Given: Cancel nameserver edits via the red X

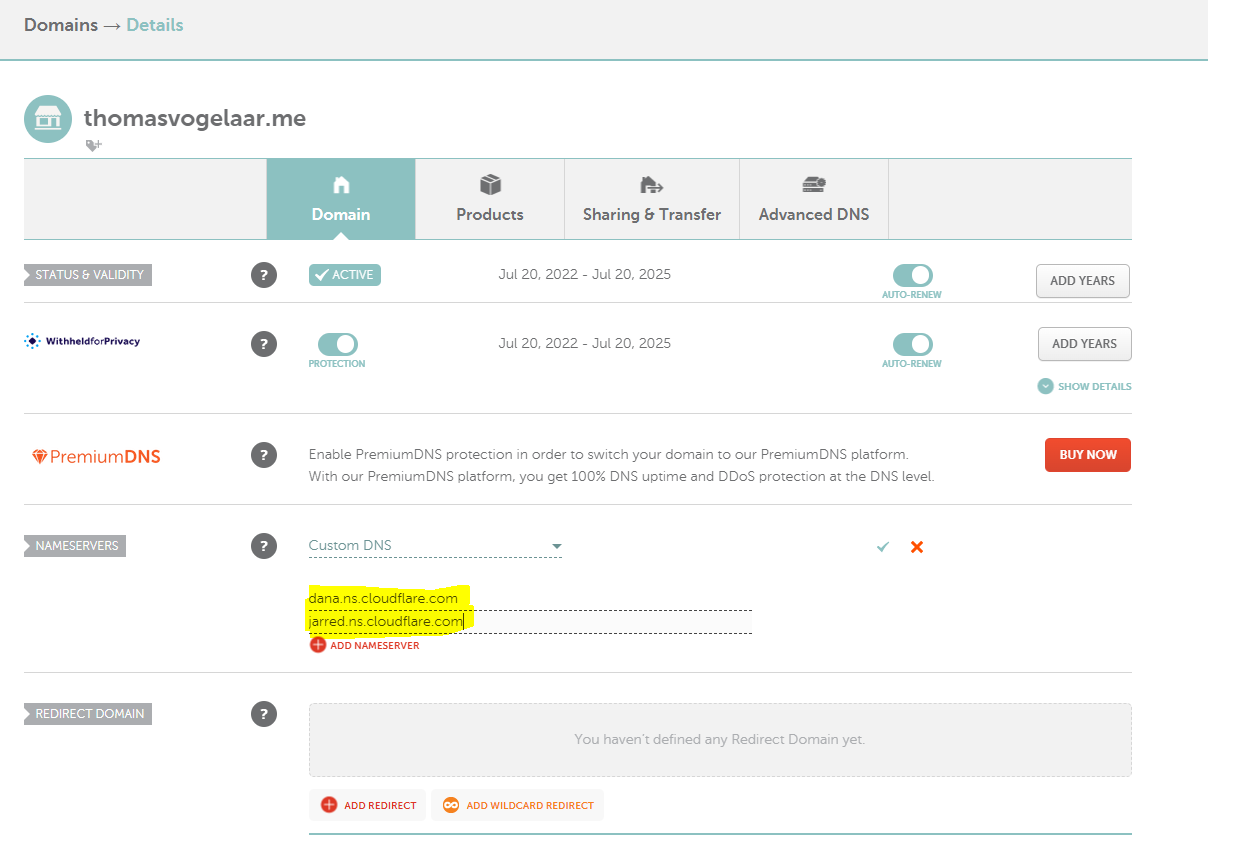Looking at the screenshot, I should 916,547.
